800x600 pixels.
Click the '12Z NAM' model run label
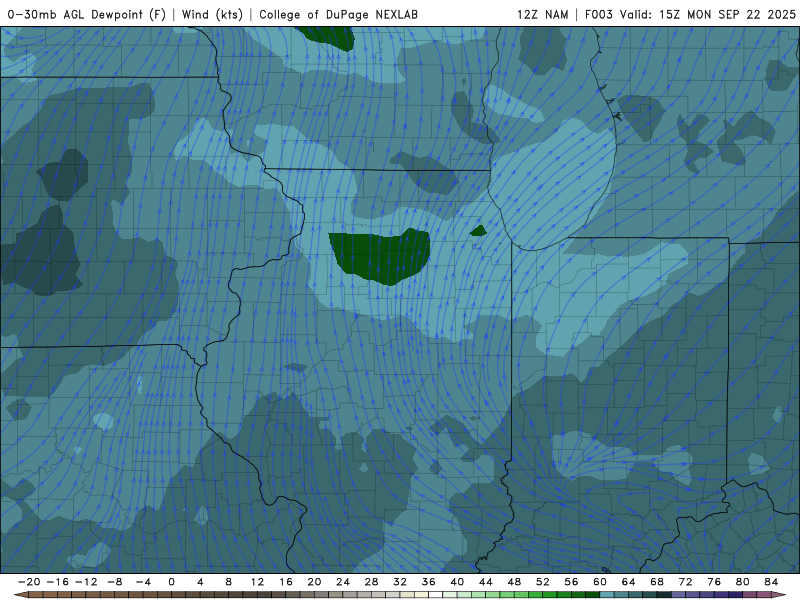tap(542, 14)
